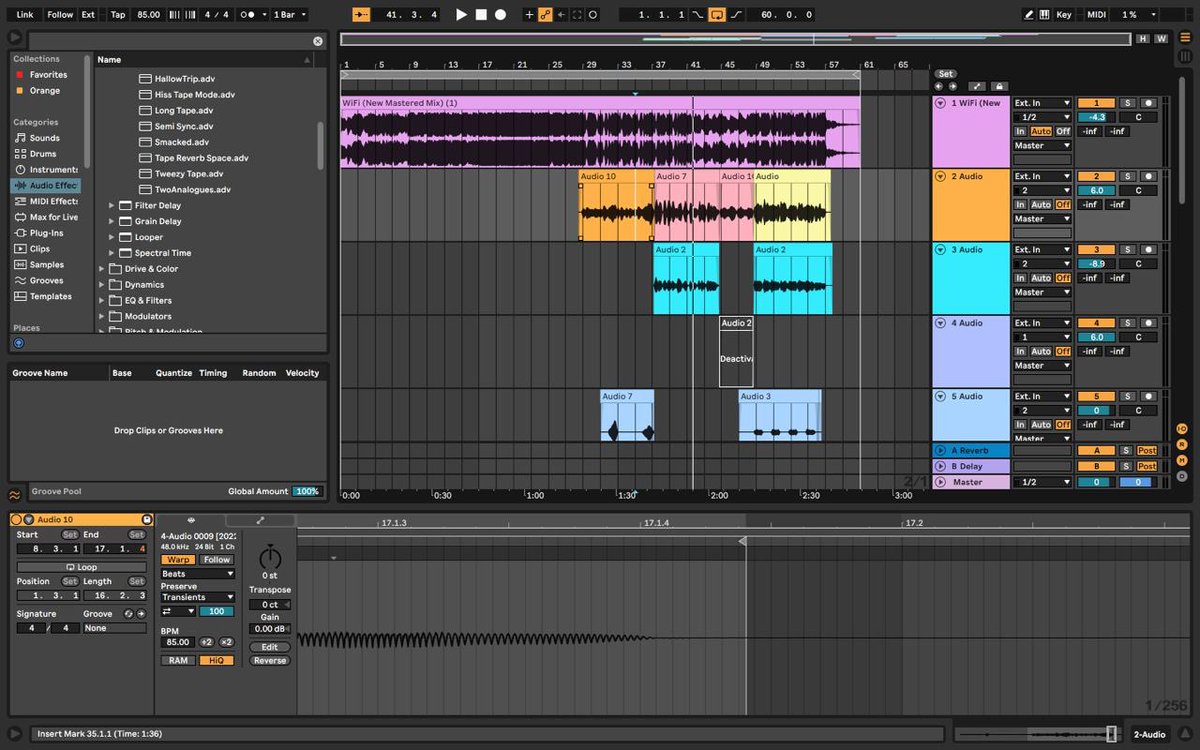This screenshot has height=750, width=1200.
Task: Select the Audio 10 clip on track 2
Action: [616, 205]
